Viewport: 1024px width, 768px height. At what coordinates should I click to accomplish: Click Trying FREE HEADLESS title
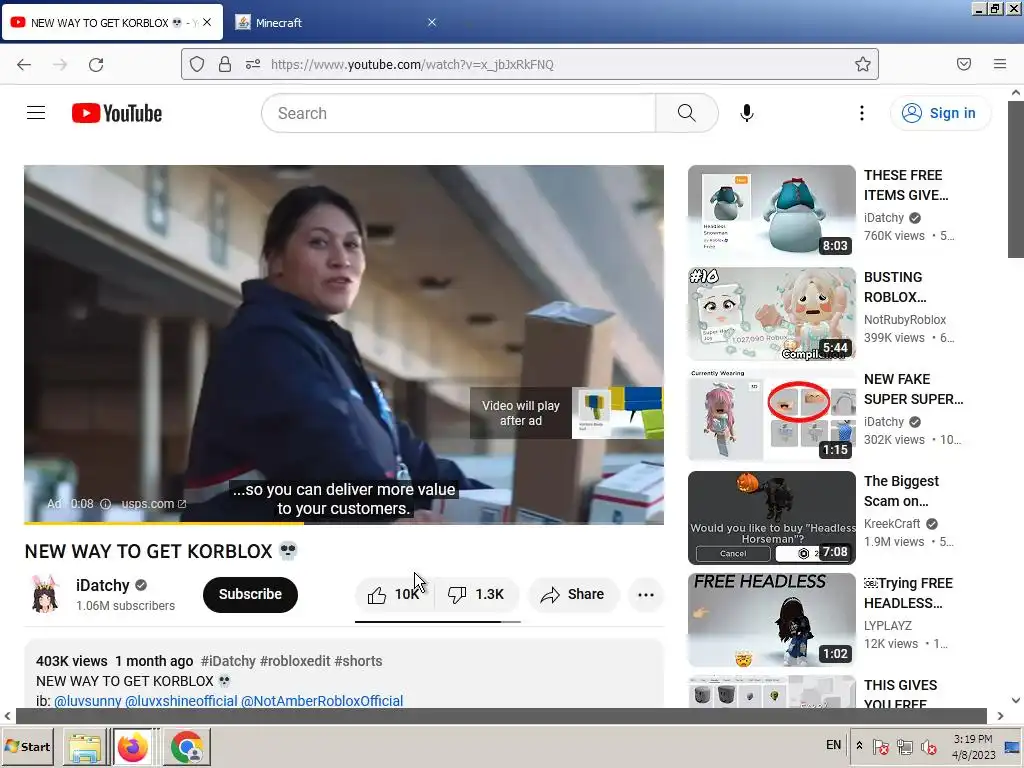point(908,593)
